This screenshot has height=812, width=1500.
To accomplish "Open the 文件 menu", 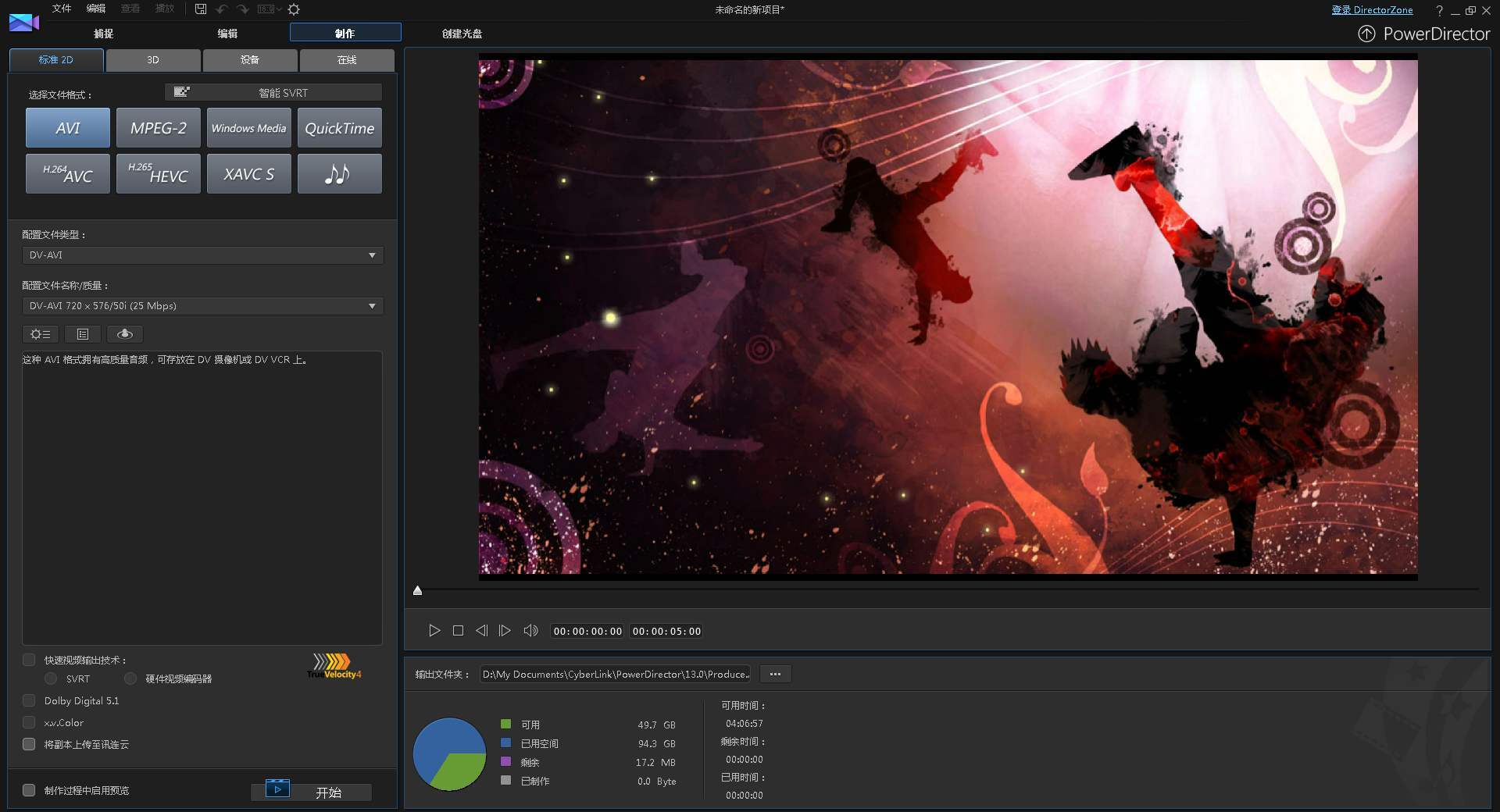I will (x=62, y=9).
